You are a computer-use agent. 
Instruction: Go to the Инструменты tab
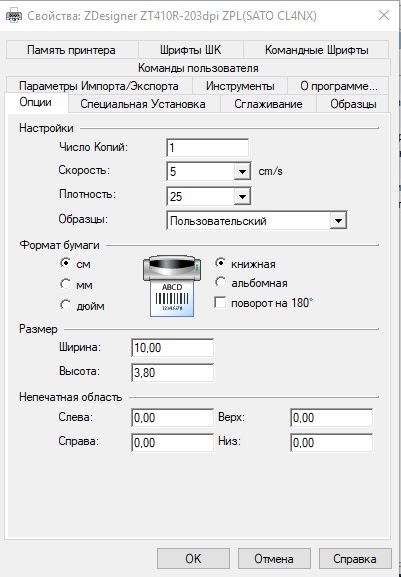pyautogui.click(x=240, y=86)
